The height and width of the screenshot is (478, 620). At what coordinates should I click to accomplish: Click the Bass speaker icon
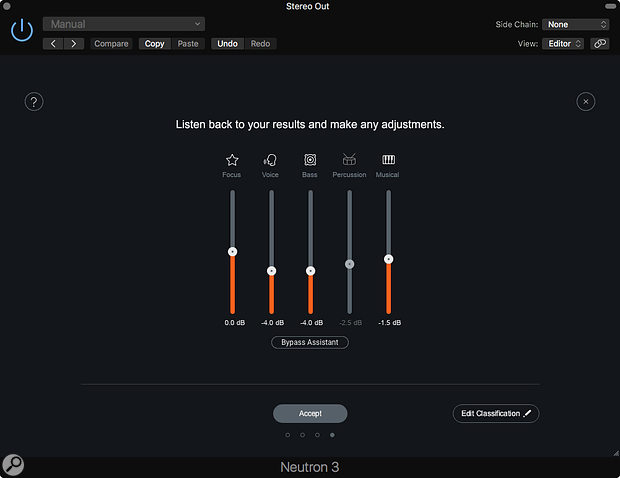[310, 160]
